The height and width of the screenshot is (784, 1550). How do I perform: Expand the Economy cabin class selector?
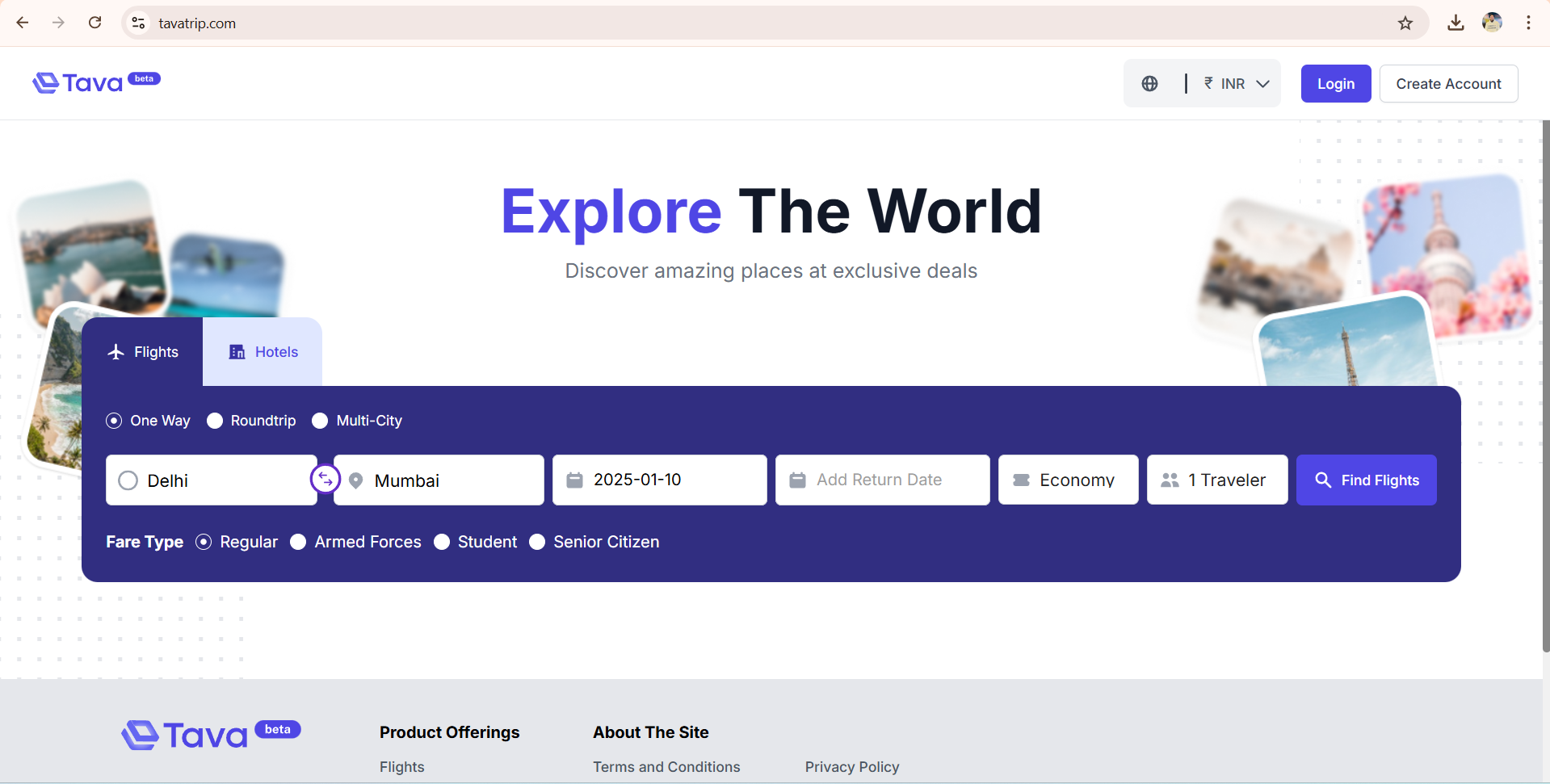point(1068,480)
